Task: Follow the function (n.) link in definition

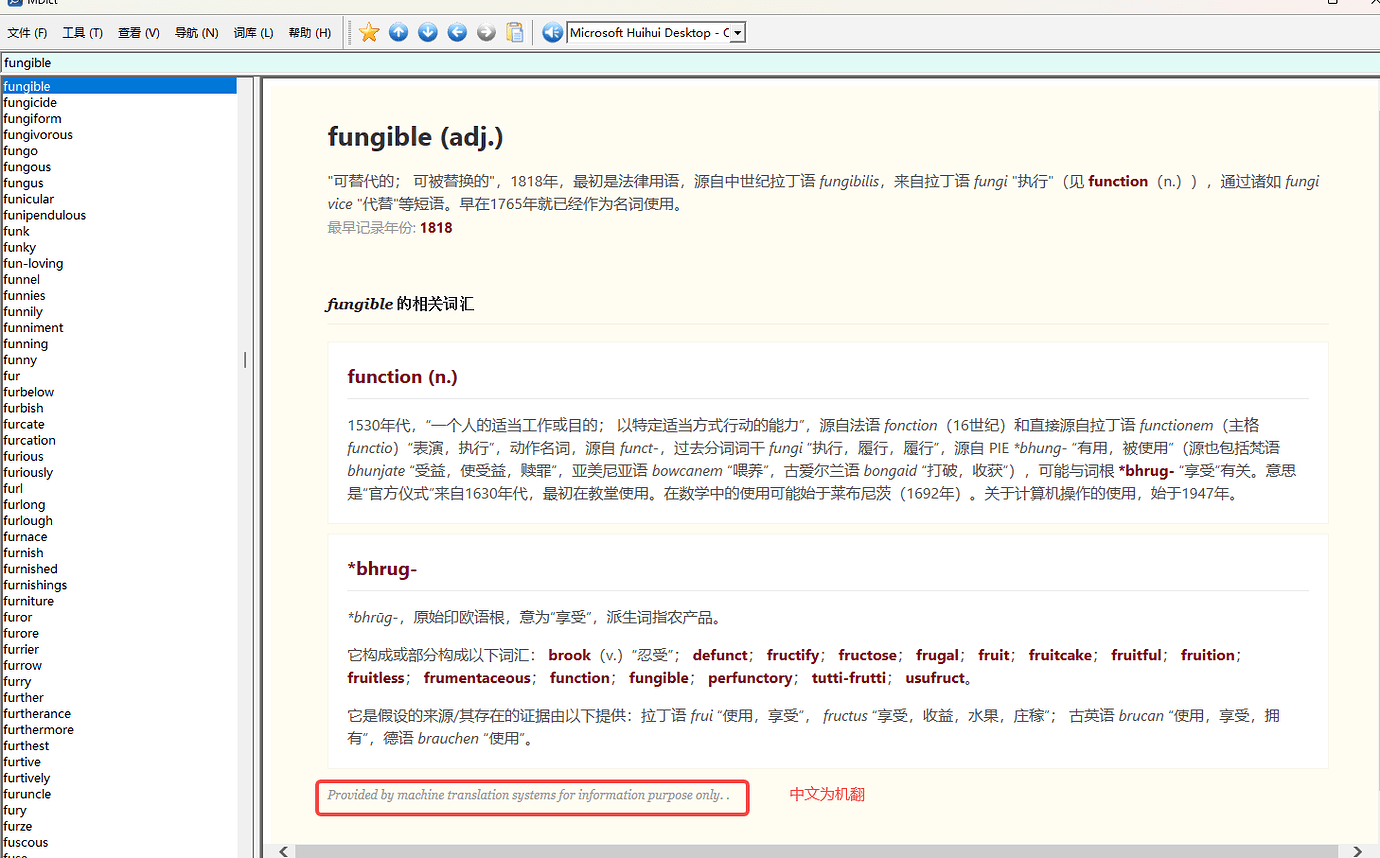Action: coord(1118,181)
